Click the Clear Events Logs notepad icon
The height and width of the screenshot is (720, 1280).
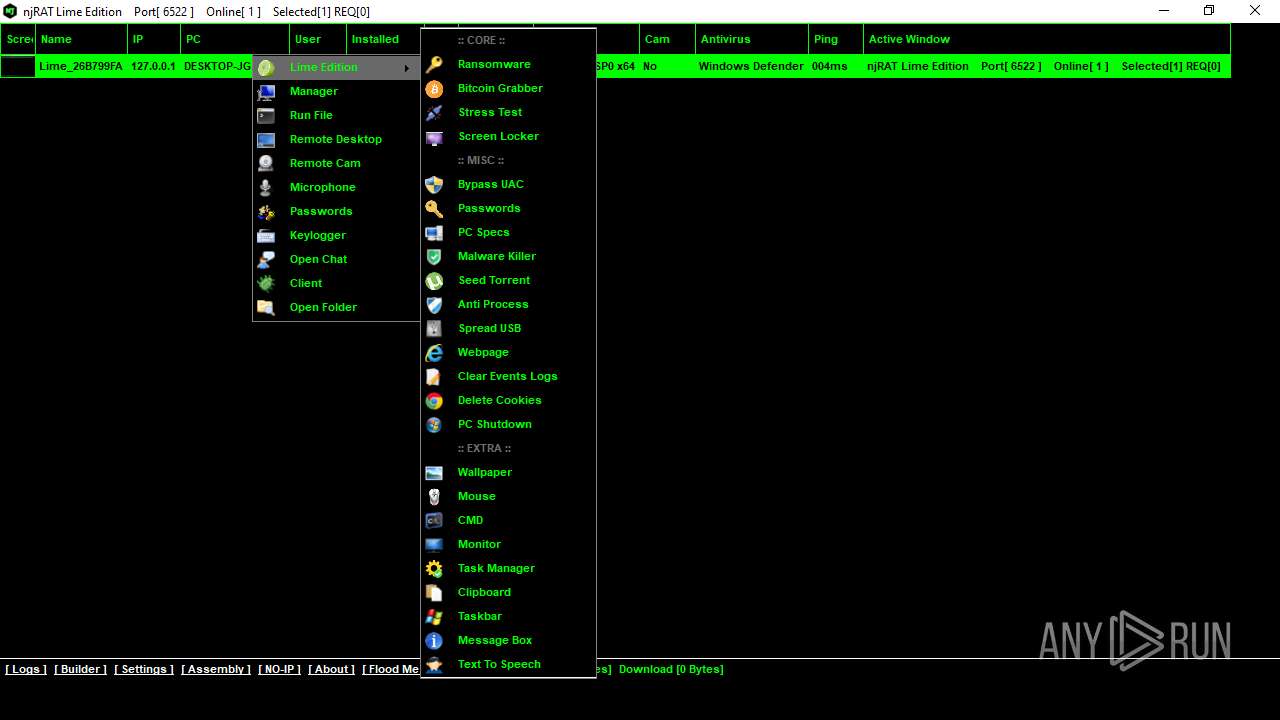point(434,377)
